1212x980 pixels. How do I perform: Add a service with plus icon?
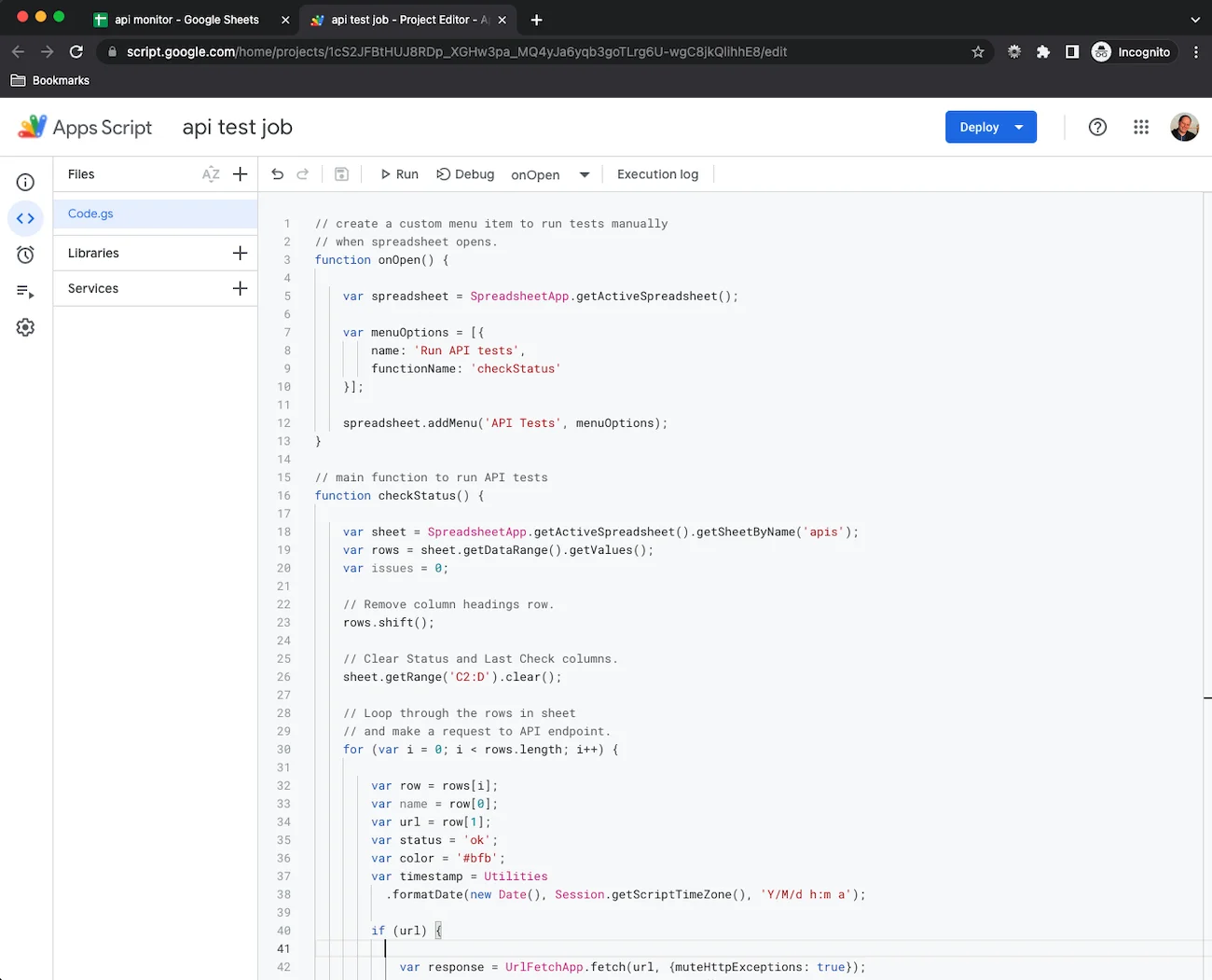click(240, 288)
